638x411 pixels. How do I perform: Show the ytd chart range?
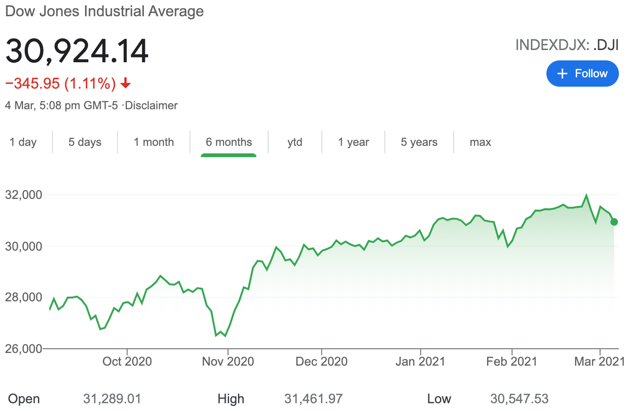[295, 142]
